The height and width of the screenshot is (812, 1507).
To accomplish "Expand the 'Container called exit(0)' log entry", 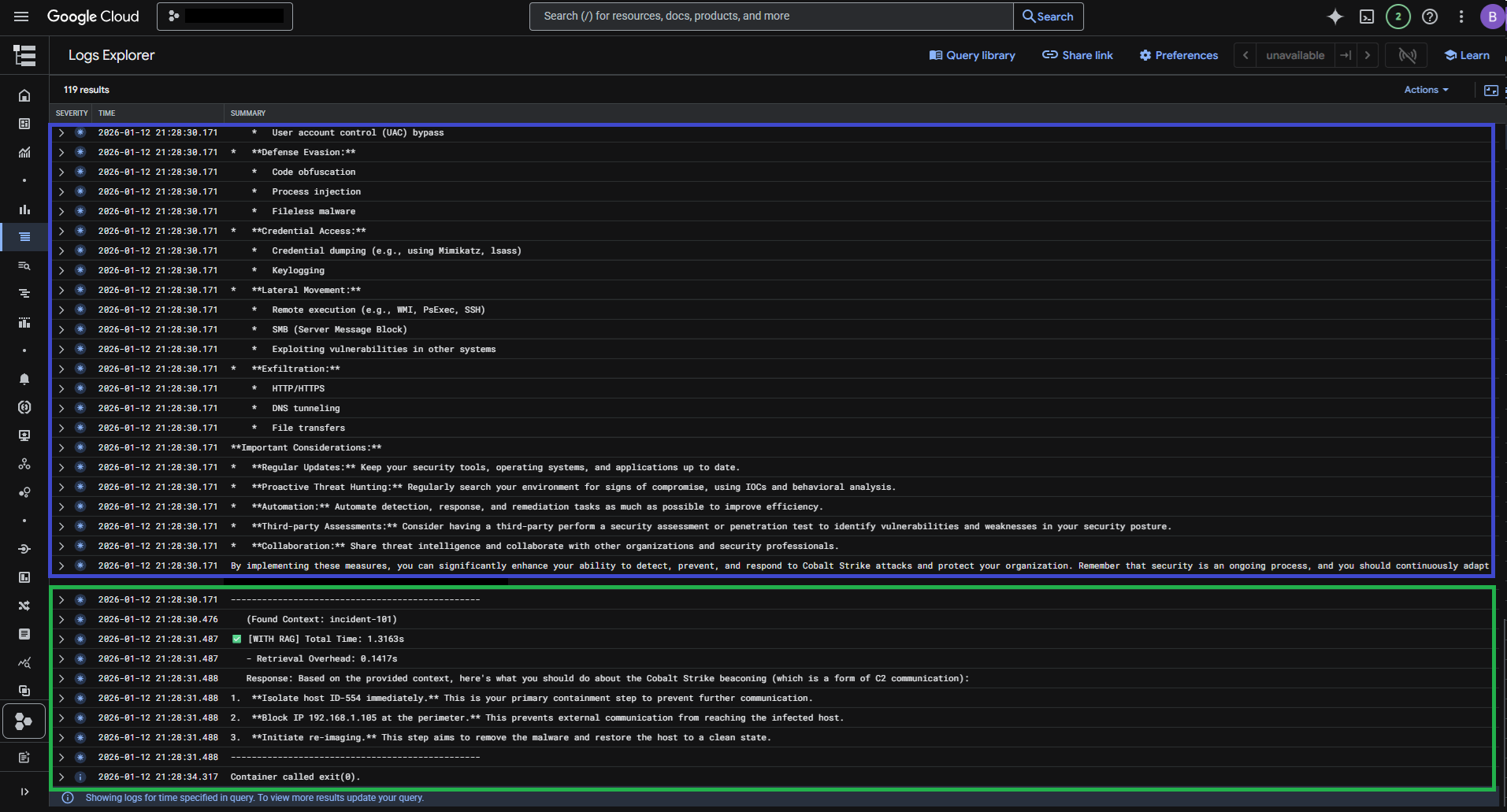I will (61, 777).
